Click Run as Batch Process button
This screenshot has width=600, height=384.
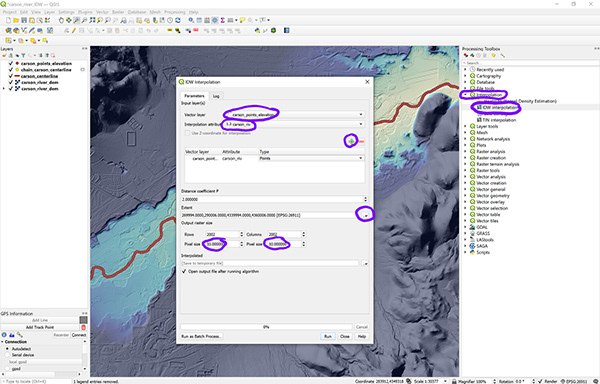pos(201,336)
